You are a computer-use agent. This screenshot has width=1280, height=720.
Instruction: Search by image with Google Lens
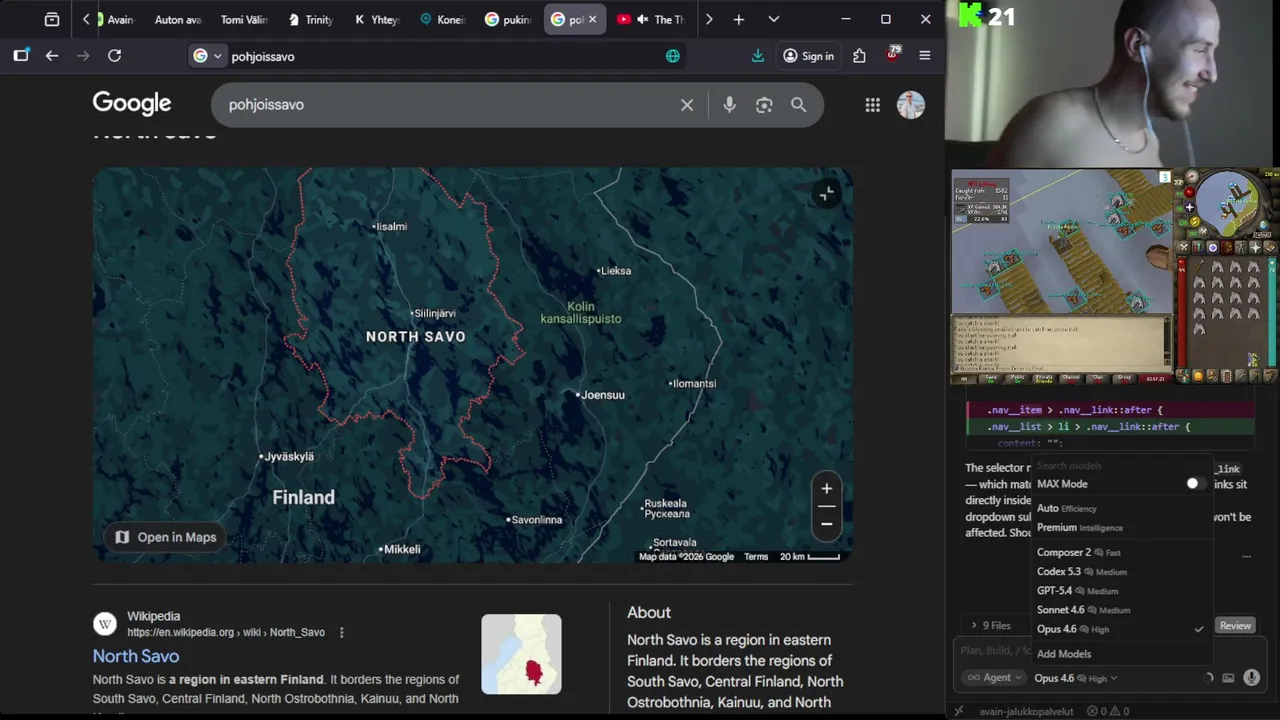[764, 104]
